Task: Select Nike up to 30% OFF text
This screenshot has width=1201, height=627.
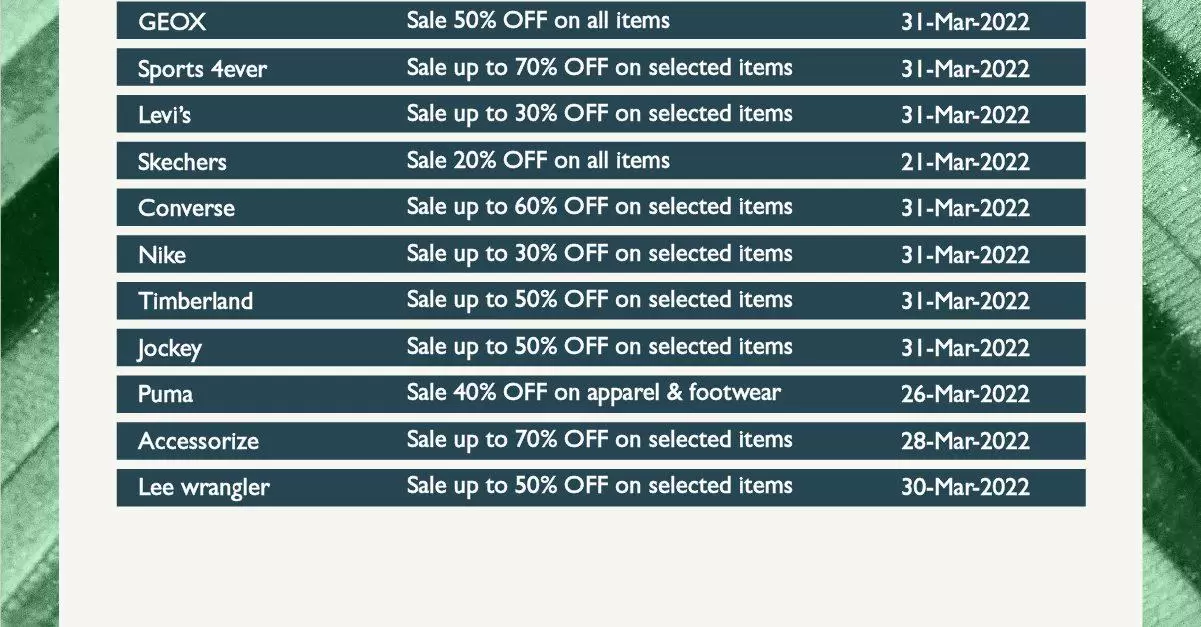Action: pyautogui.click(x=600, y=254)
